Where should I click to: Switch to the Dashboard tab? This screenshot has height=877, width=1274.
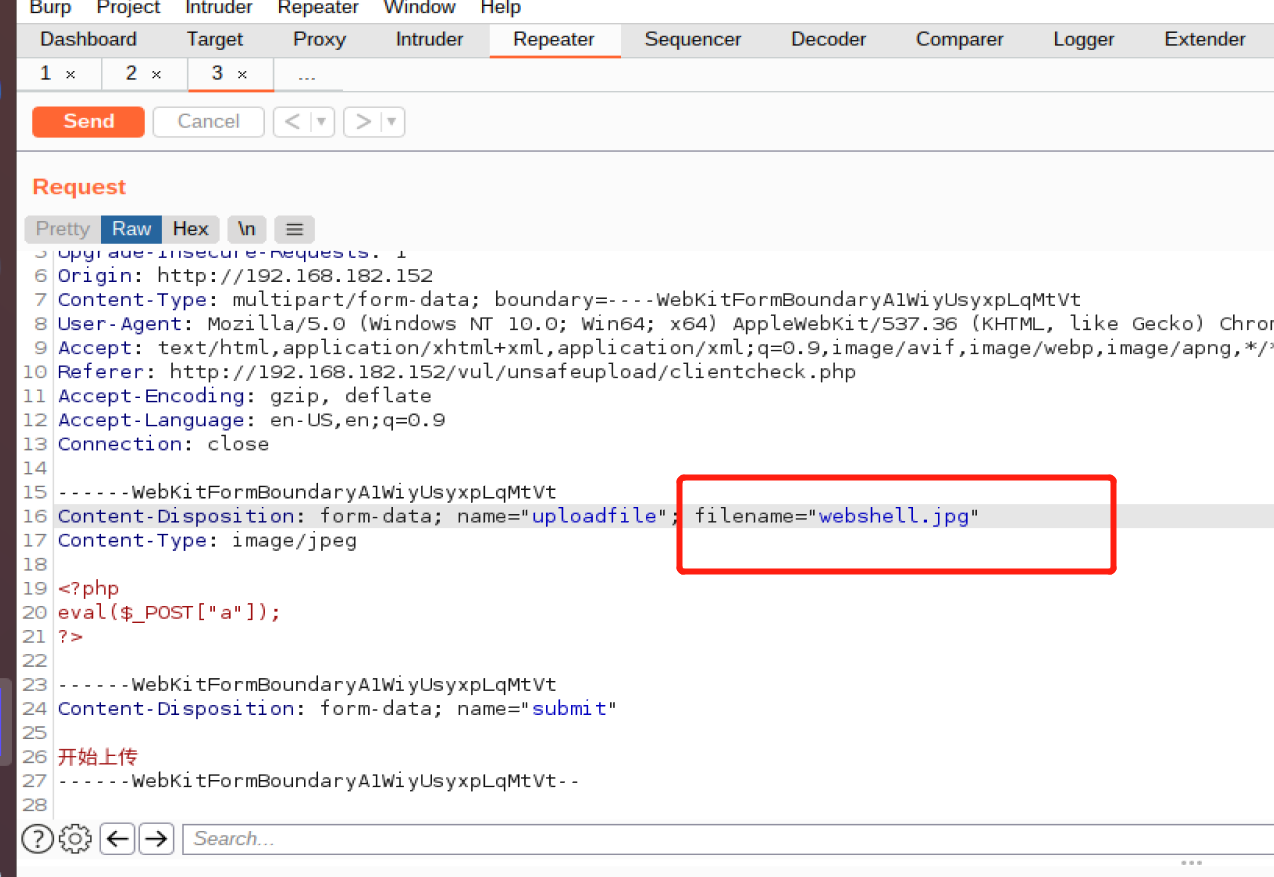[89, 40]
